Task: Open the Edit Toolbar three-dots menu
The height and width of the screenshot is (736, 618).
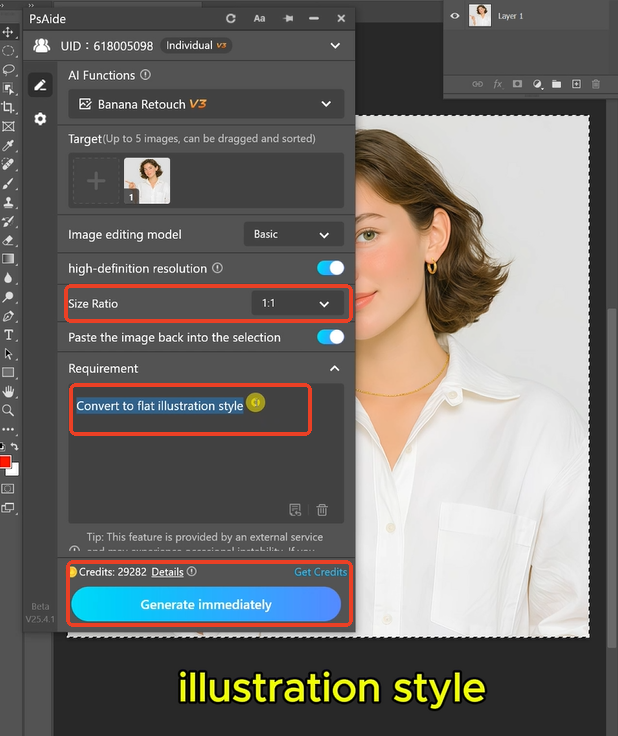Action: (x=8, y=429)
